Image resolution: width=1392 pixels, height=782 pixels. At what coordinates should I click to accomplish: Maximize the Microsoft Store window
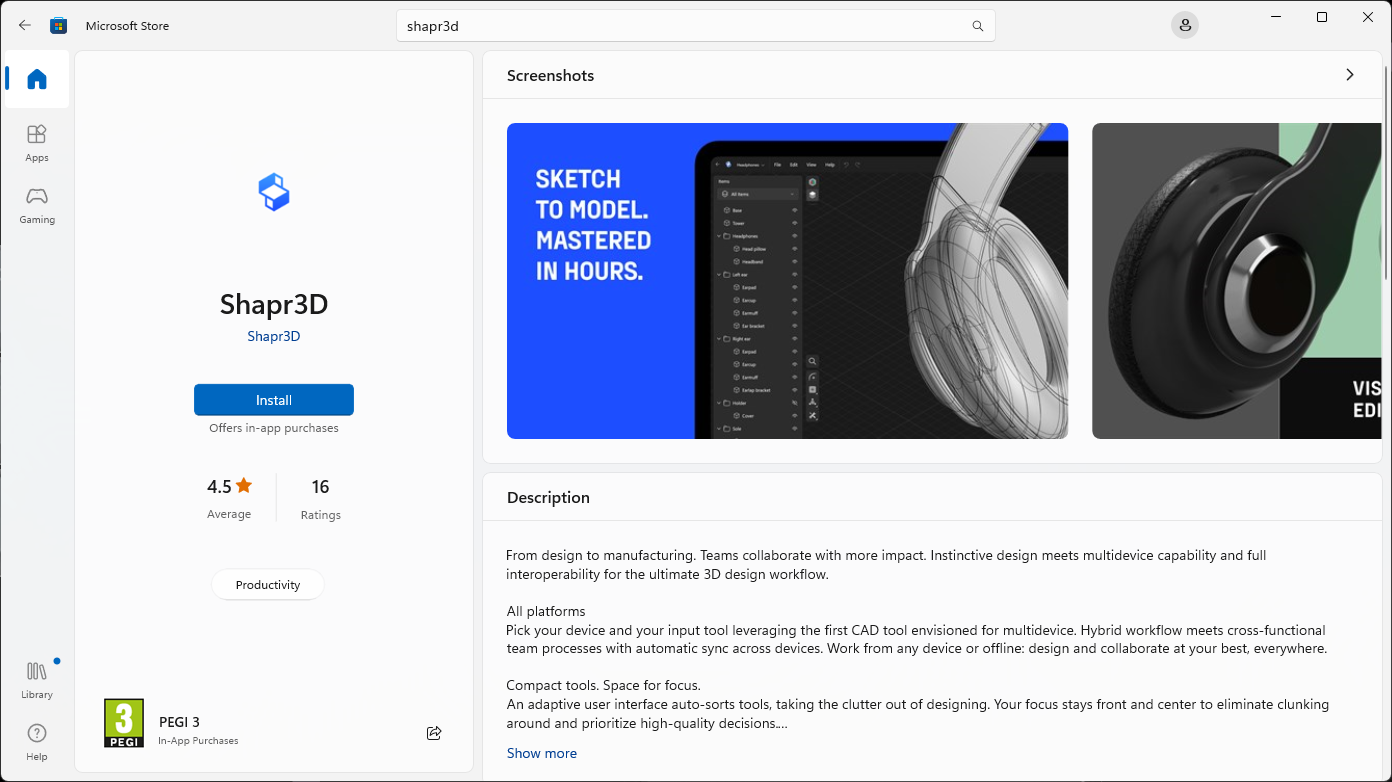click(1322, 17)
